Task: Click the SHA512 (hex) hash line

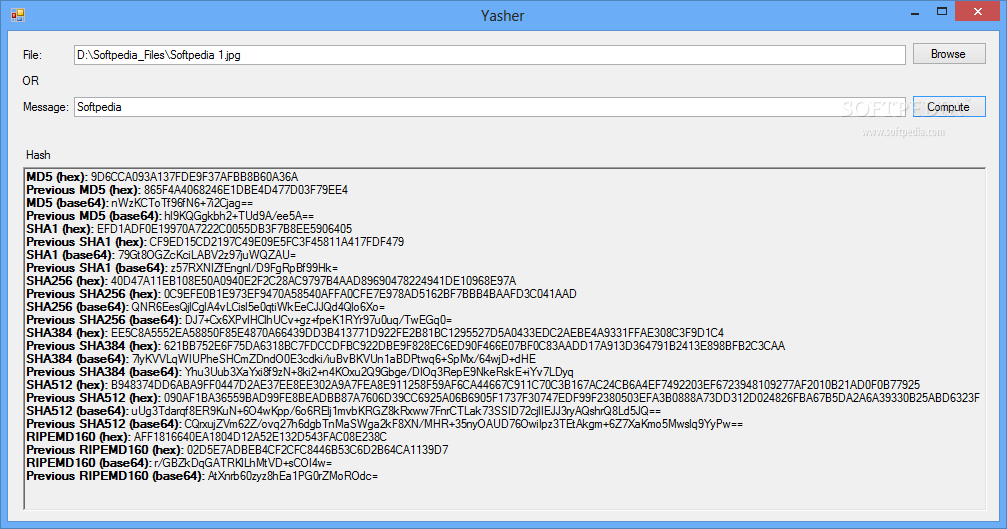Action: click(473, 385)
